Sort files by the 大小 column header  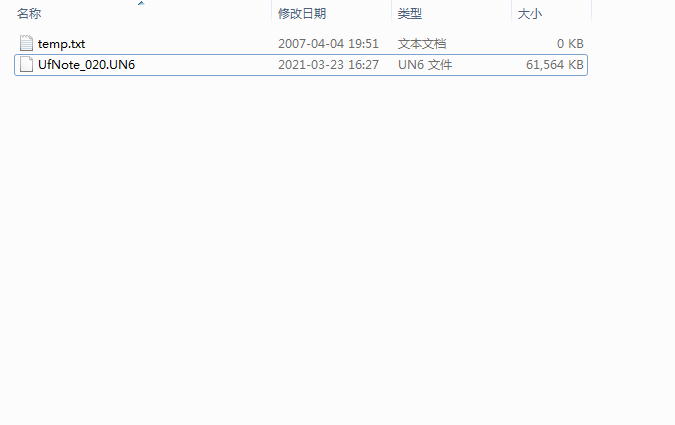(529, 14)
